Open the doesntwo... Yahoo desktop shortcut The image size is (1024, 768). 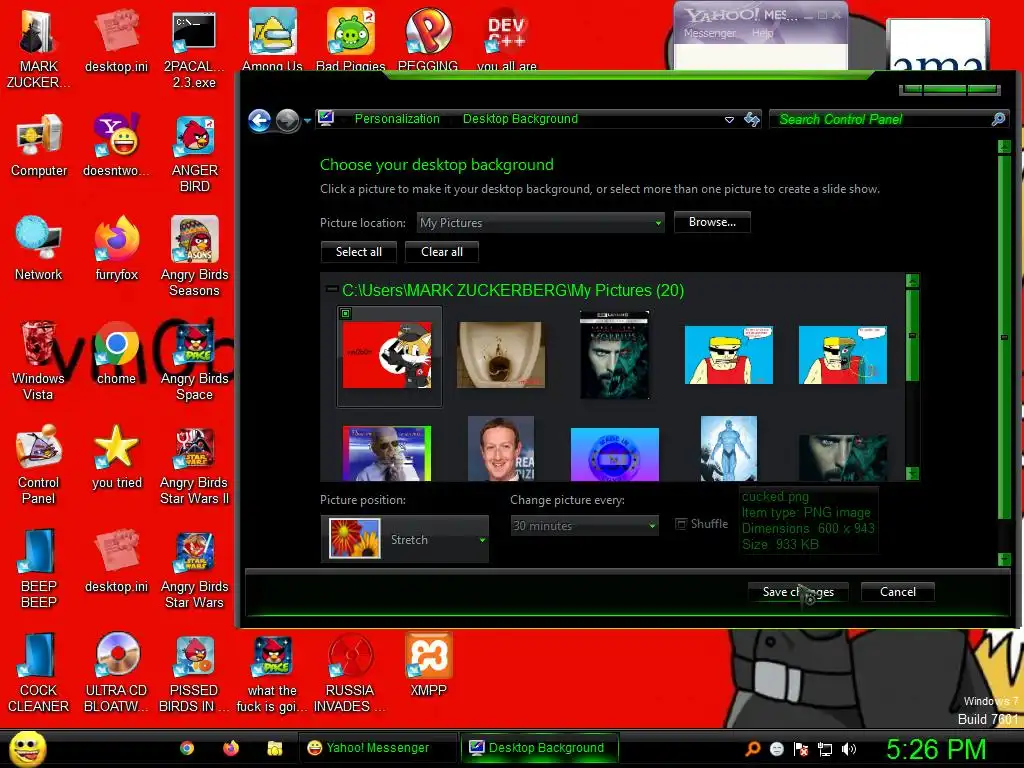[116, 145]
